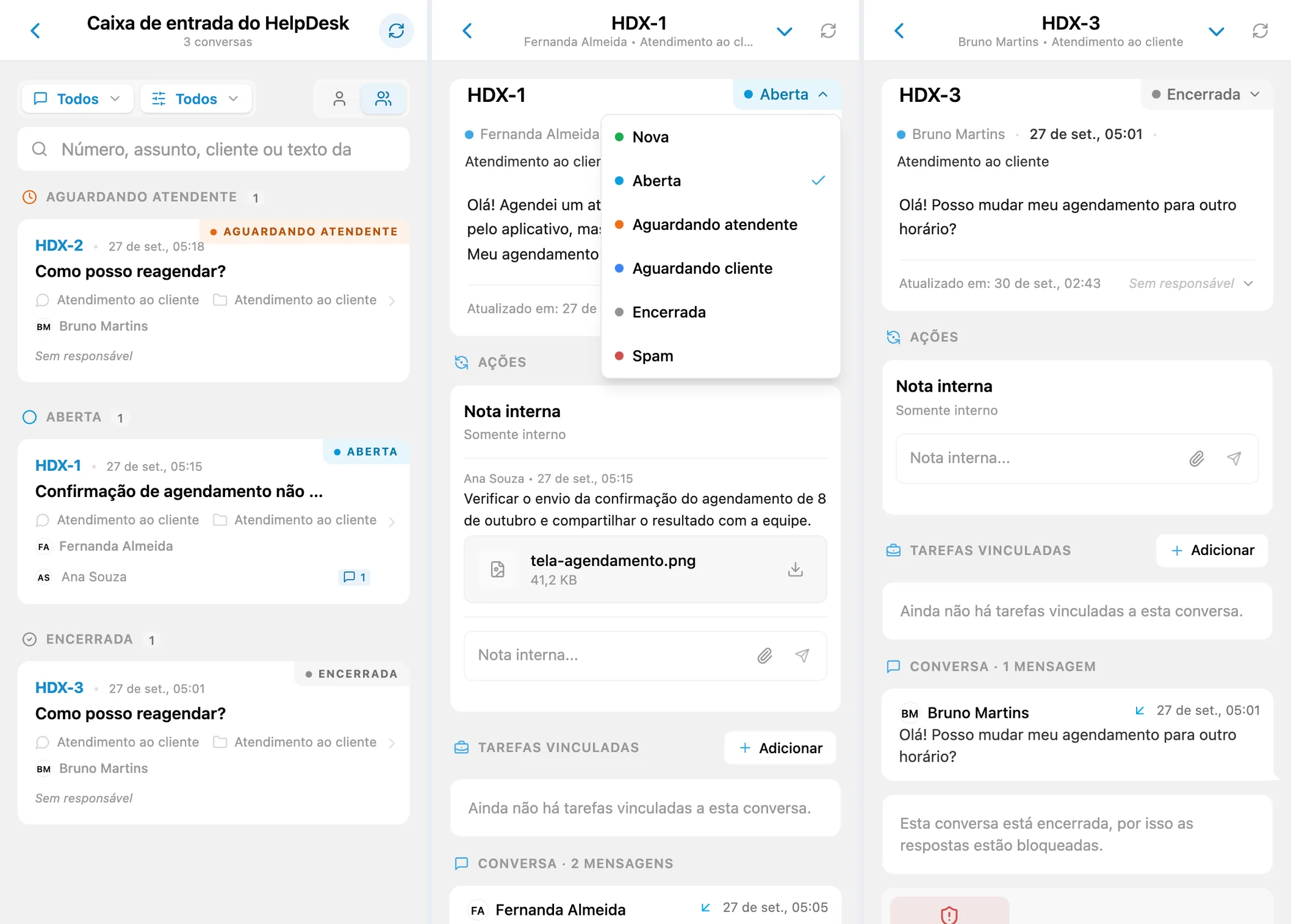Open HDX-1 conversation link in inbox
This screenshot has width=1291, height=924.
58,465
